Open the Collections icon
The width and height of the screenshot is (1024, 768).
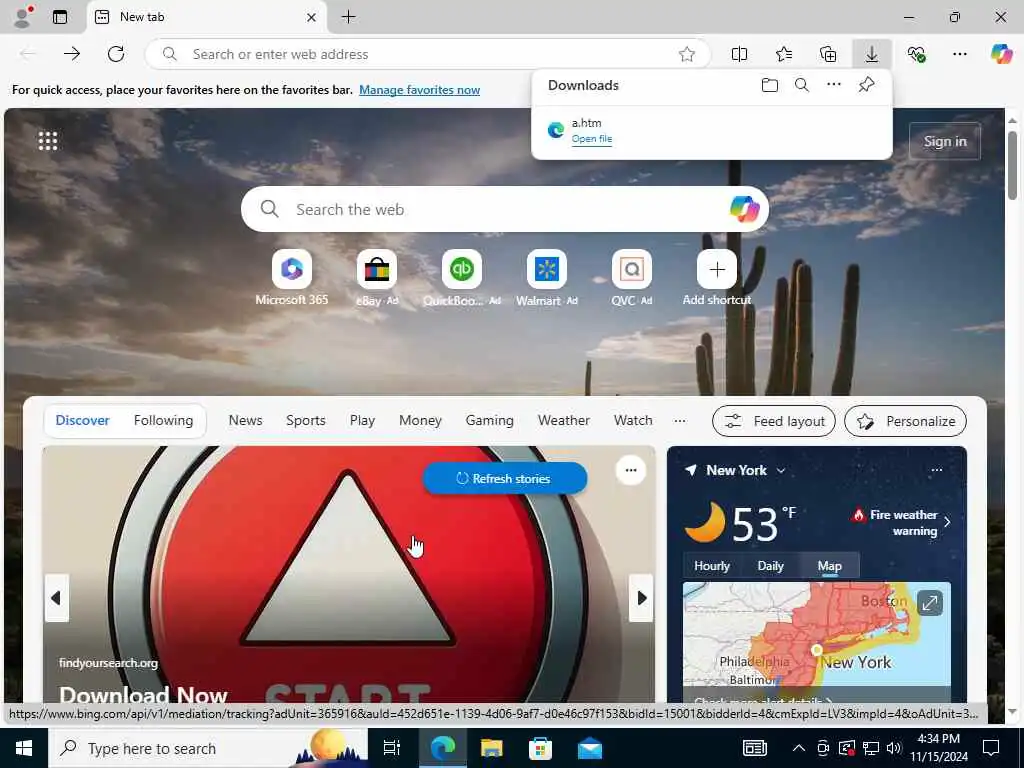pos(828,54)
